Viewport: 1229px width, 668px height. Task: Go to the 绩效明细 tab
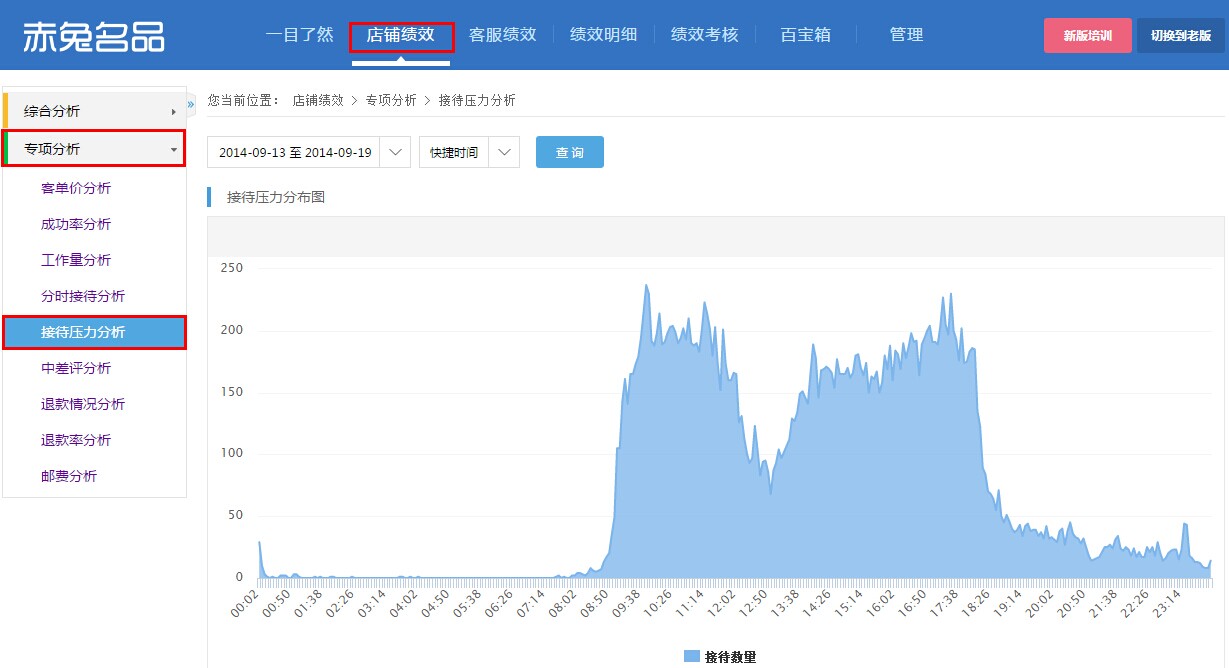(x=603, y=35)
